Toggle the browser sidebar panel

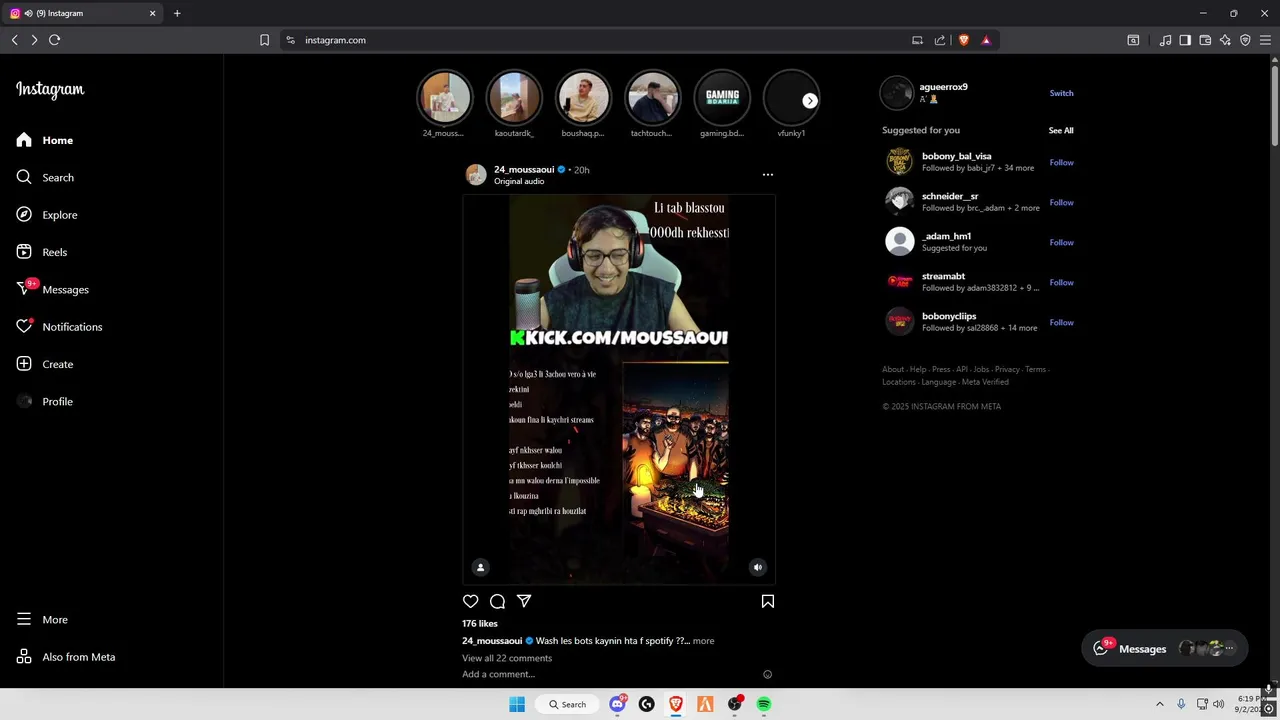(x=1185, y=40)
